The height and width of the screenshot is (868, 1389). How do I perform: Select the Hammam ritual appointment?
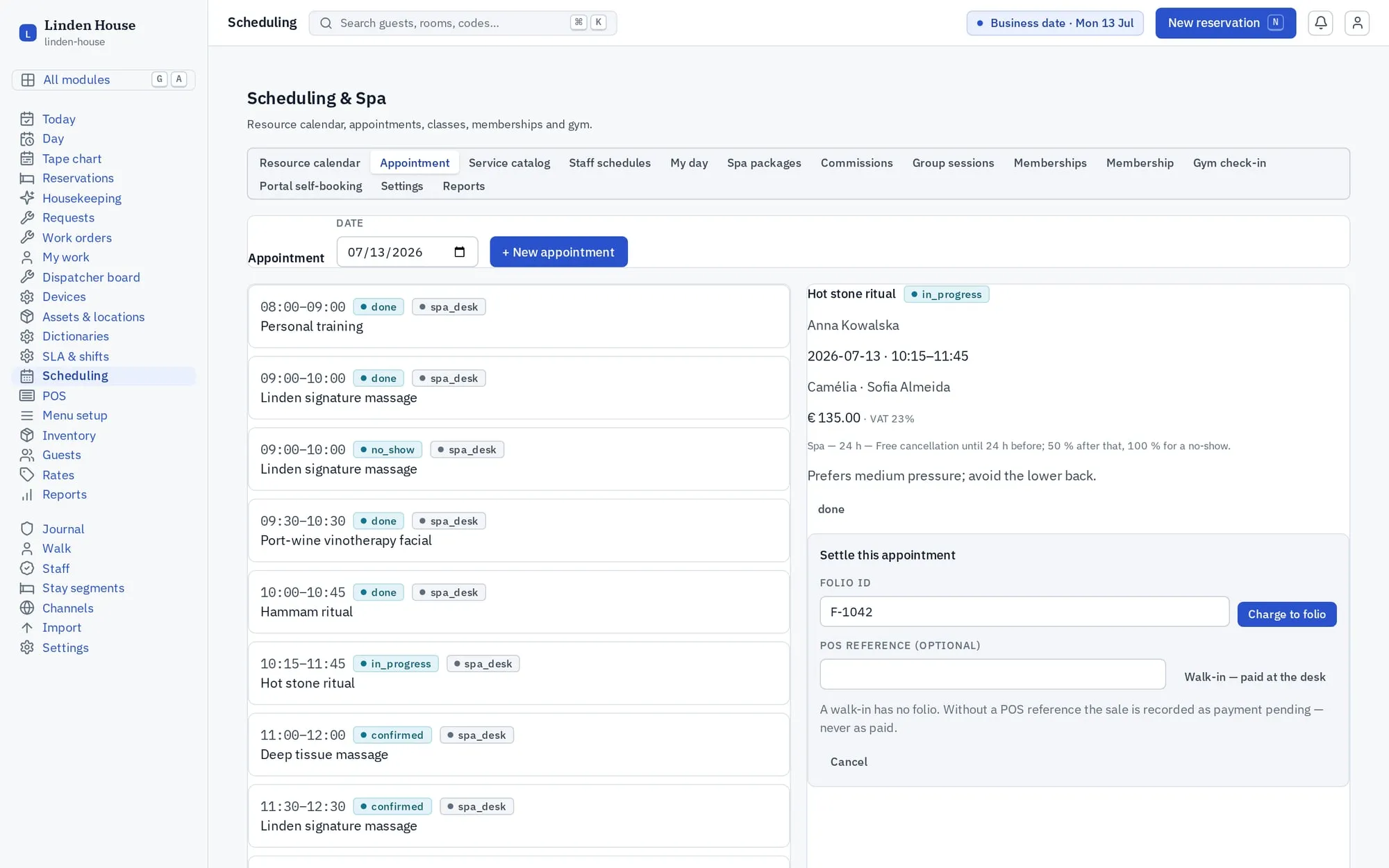[519, 602]
